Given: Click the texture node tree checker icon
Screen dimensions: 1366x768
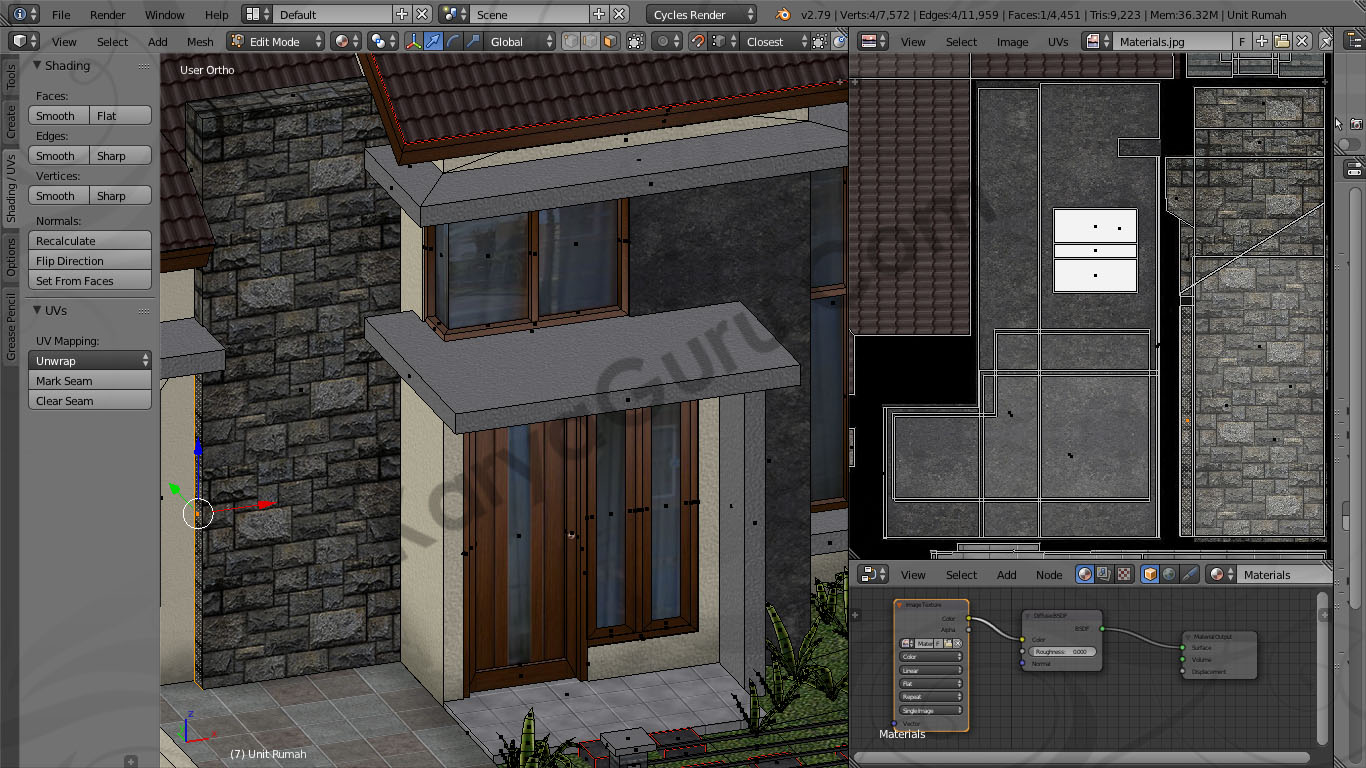Looking at the screenshot, I should pyautogui.click(x=1123, y=575).
